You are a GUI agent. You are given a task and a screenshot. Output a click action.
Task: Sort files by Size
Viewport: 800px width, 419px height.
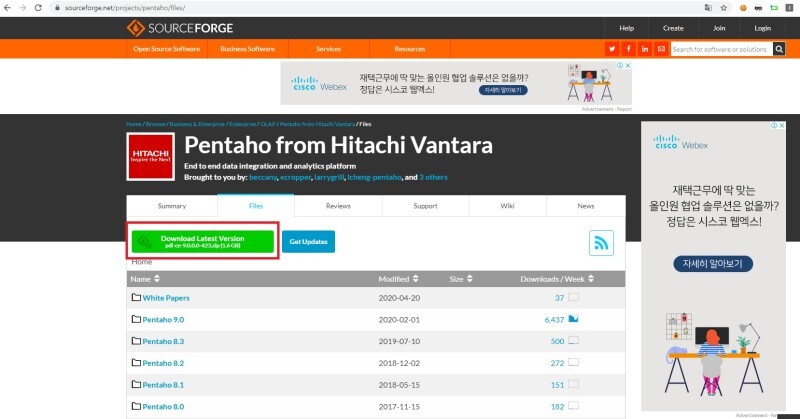pyautogui.click(x=461, y=279)
